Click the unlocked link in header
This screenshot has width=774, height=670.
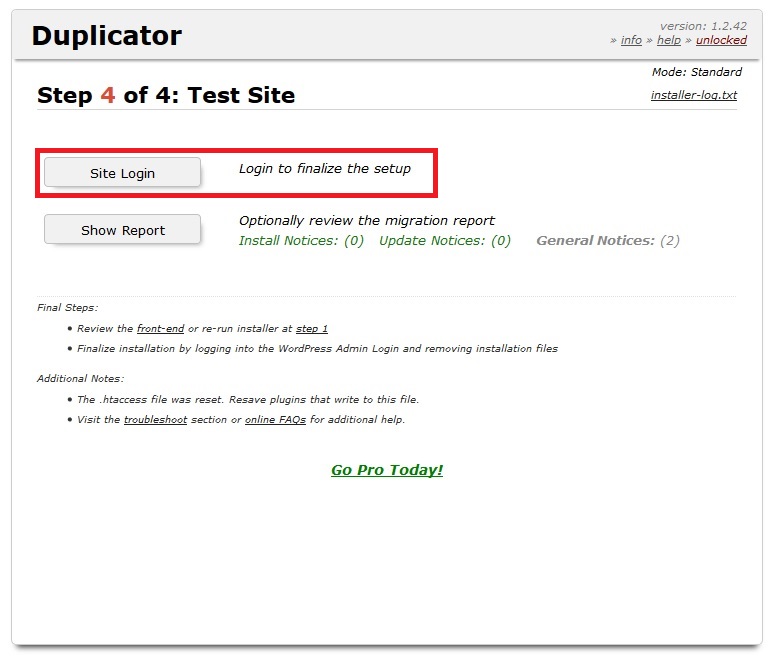pos(721,40)
